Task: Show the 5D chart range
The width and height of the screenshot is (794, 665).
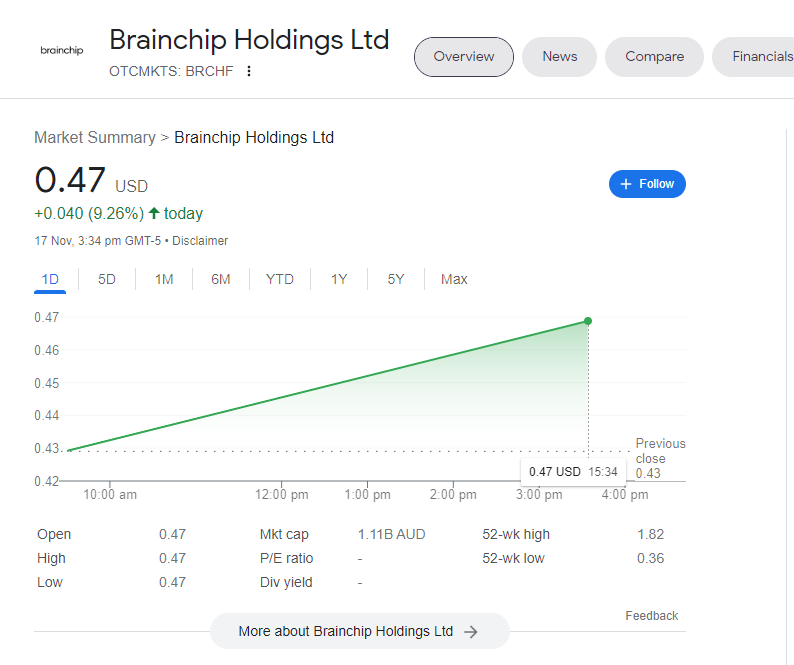Action: (x=107, y=279)
